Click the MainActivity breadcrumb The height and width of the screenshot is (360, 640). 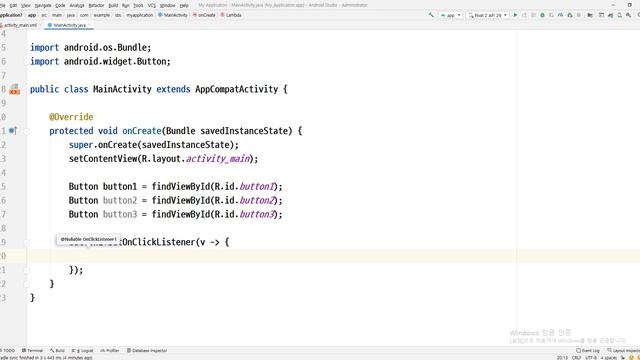[x=173, y=15]
